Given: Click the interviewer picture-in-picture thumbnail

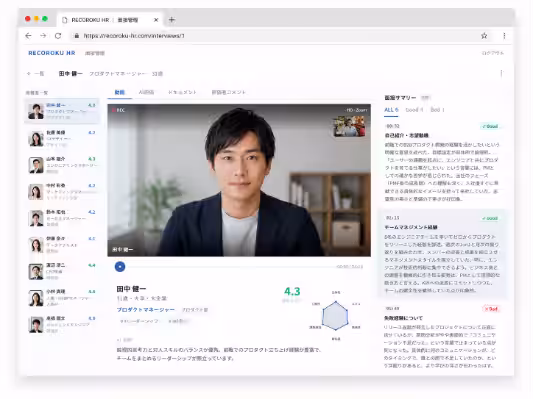Looking at the screenshot, I should click(x=349, y=126).
